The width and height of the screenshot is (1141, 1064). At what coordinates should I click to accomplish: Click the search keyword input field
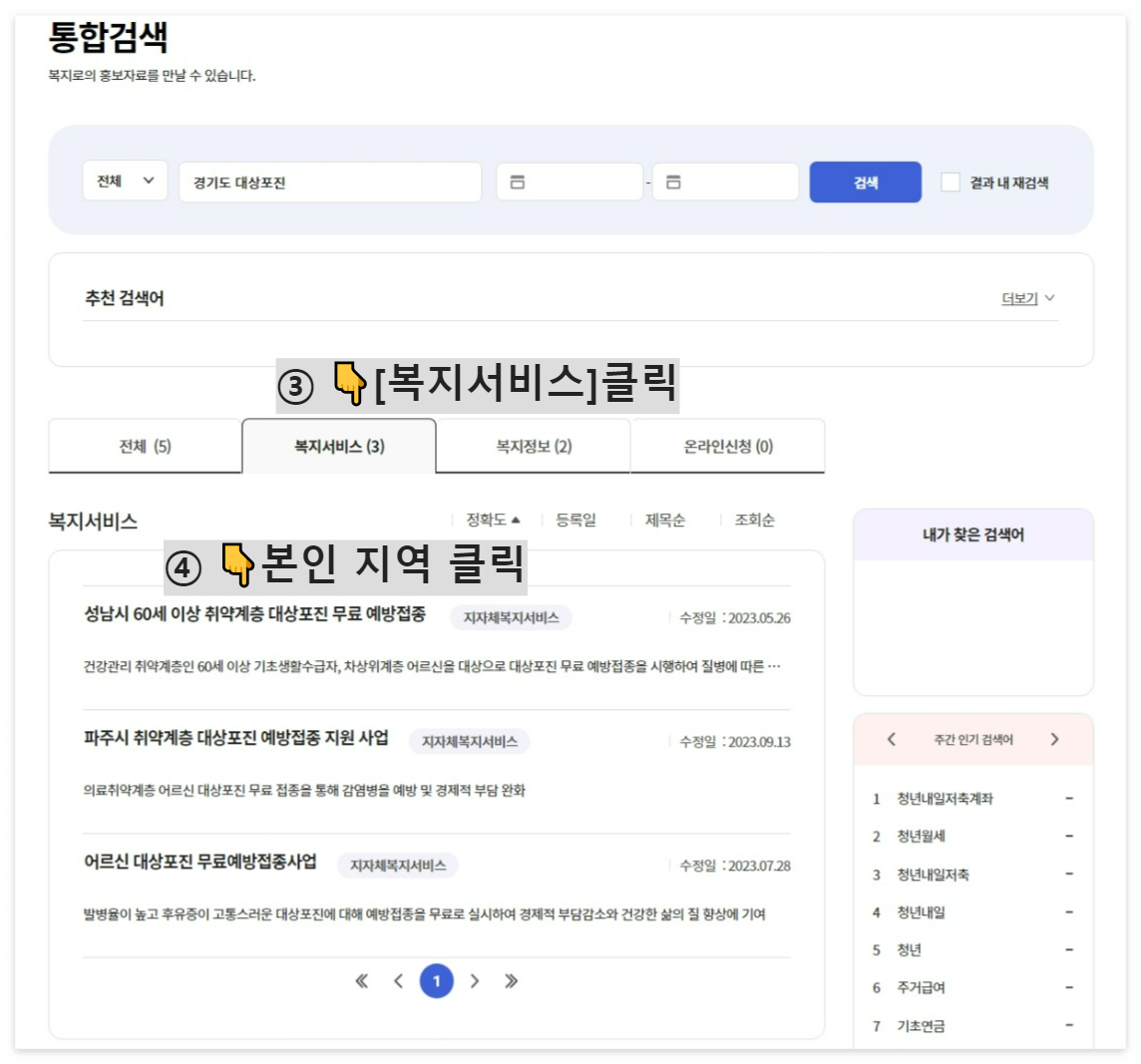click(329, 181)
